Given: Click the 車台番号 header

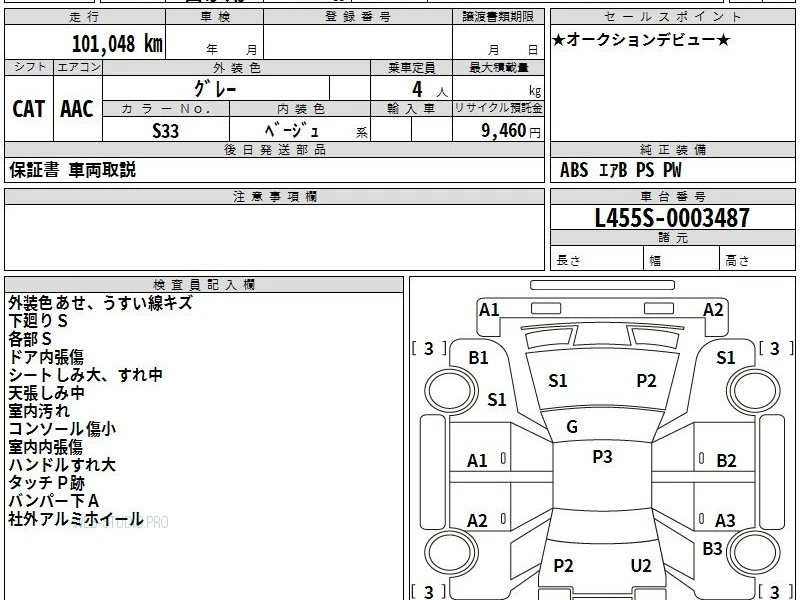Looking at the screenshot, I should 672,196.
